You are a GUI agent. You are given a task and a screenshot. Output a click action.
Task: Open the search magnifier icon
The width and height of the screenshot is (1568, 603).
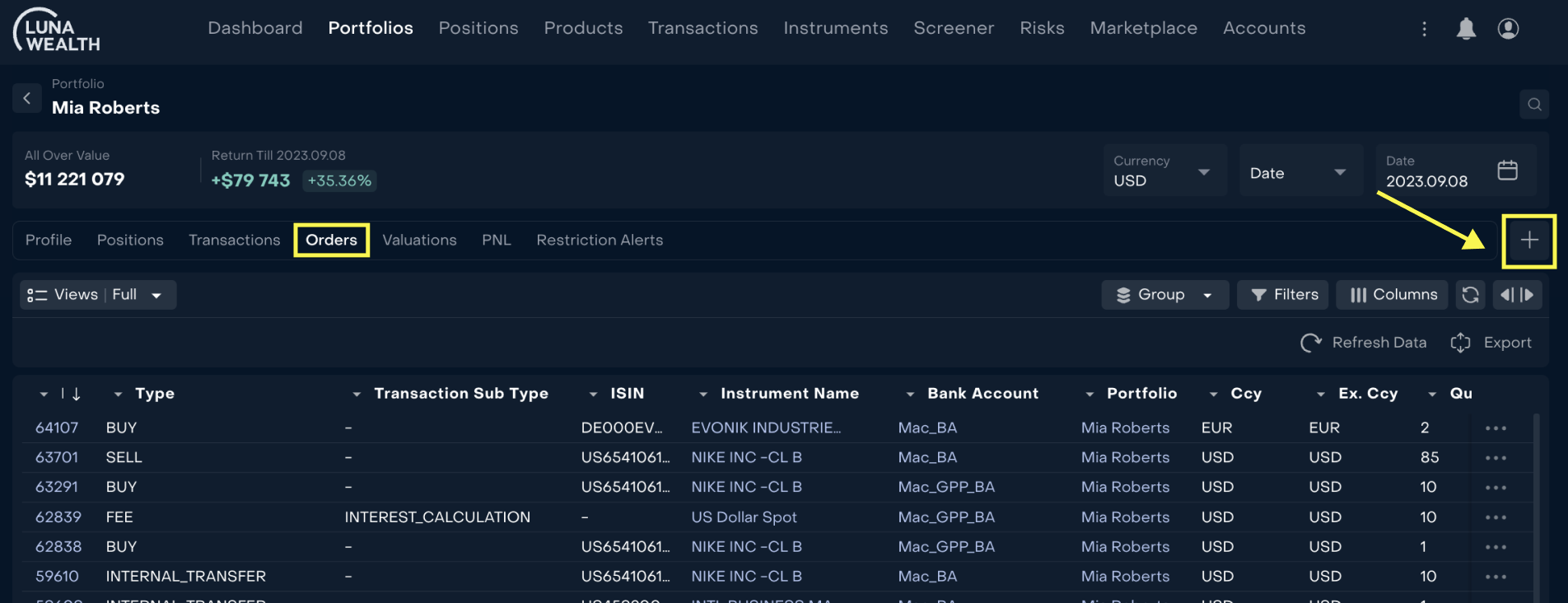click(x=1534, y=105)
